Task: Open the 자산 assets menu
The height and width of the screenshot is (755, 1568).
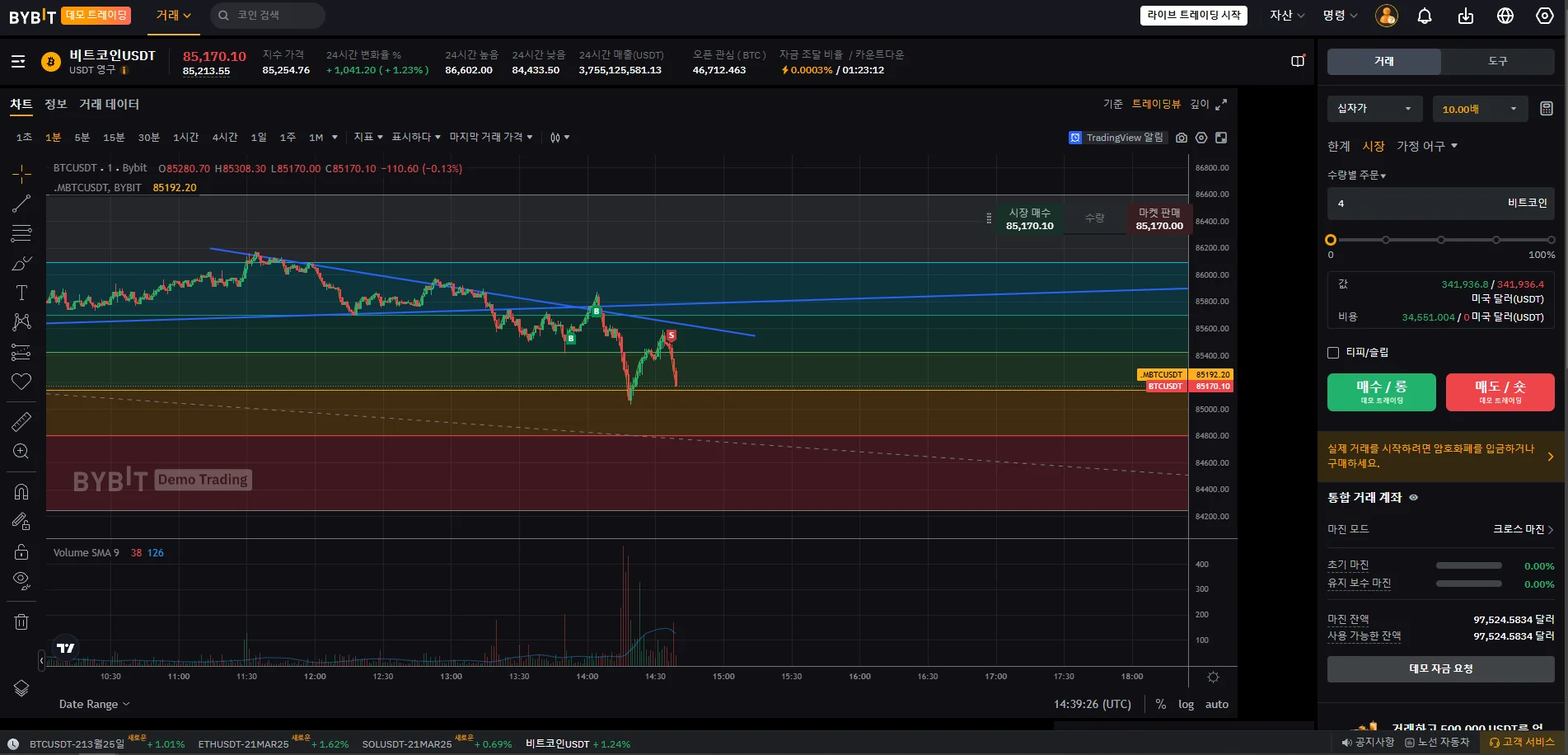Action: [x=1287, y=16]
